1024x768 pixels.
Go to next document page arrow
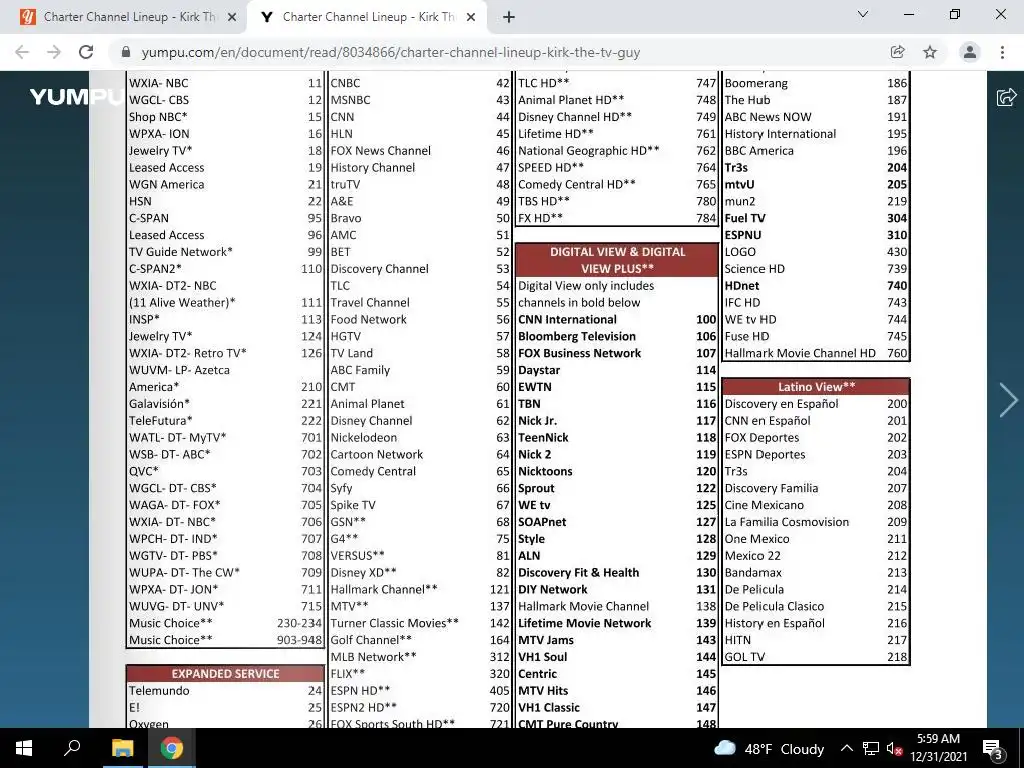pyautogui.click(x=1008, y=400)
